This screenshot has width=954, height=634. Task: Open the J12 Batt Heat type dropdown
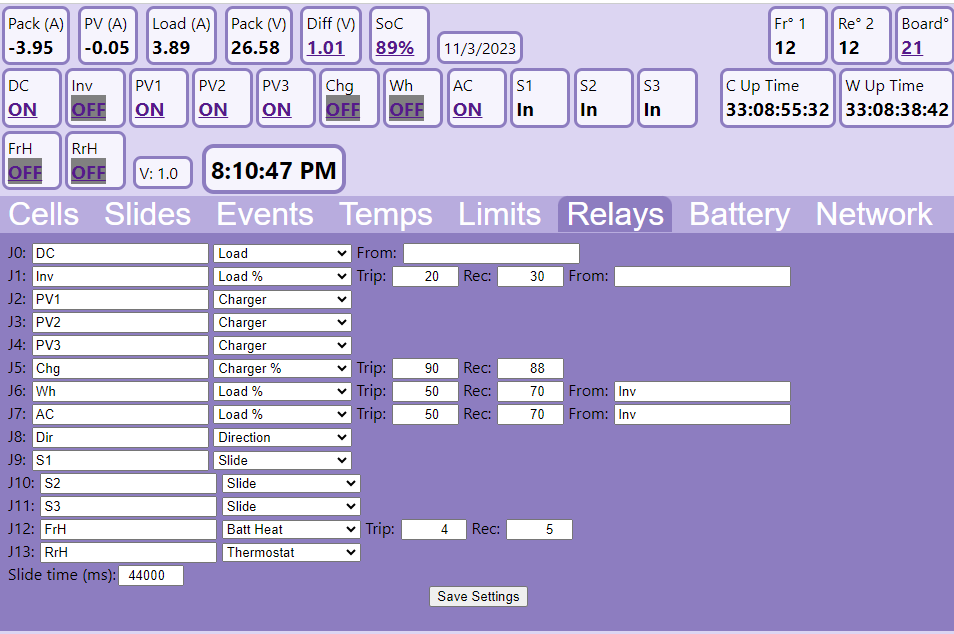pyautogui.click(x=290, y=529)
